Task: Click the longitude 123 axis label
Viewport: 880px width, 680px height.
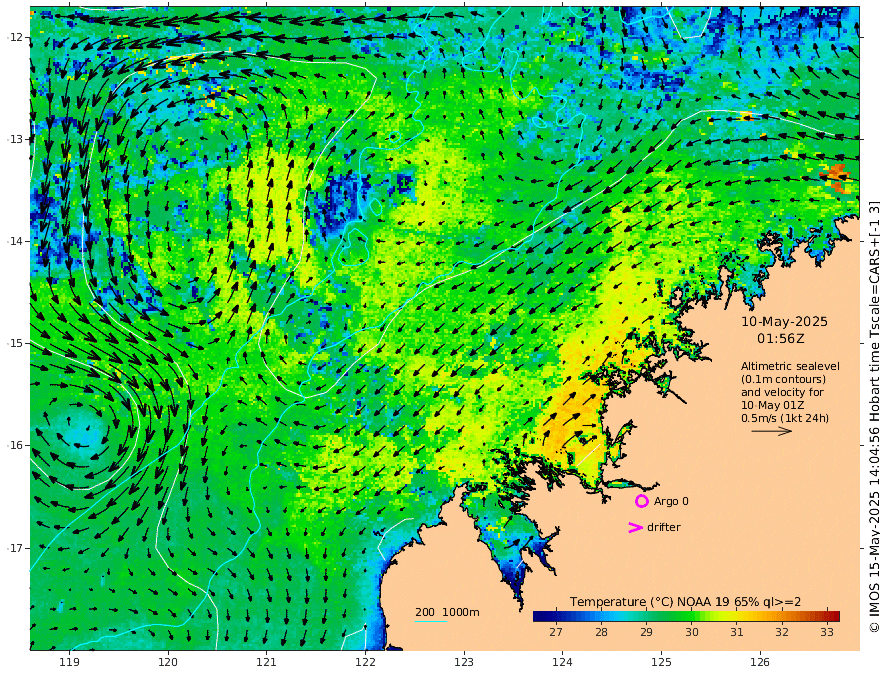Action: pyautogui.click(x=464, y=663)
